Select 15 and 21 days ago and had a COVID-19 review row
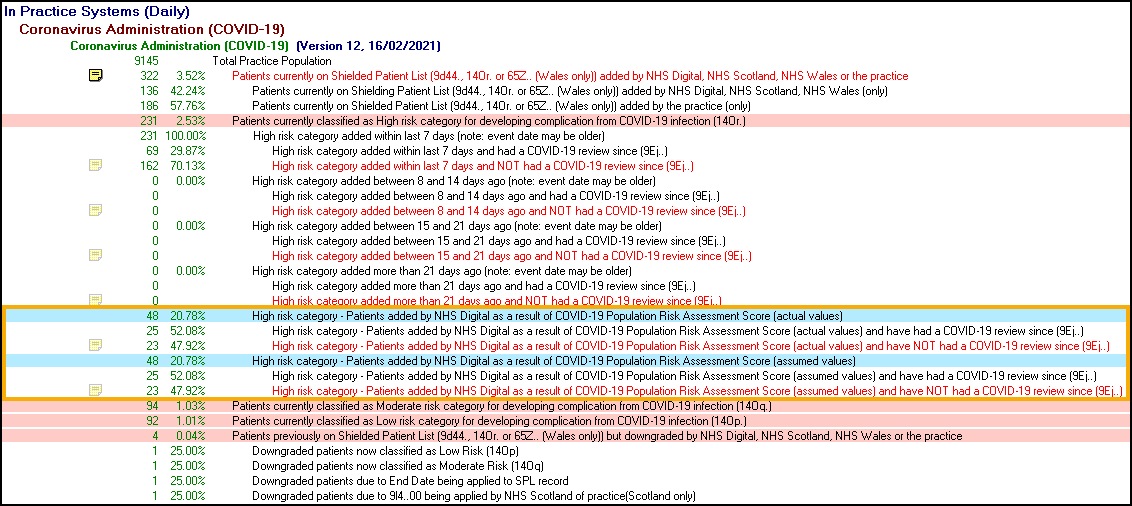The height and width of the screenshot is (506, 1132). click(x=499, y=241)
